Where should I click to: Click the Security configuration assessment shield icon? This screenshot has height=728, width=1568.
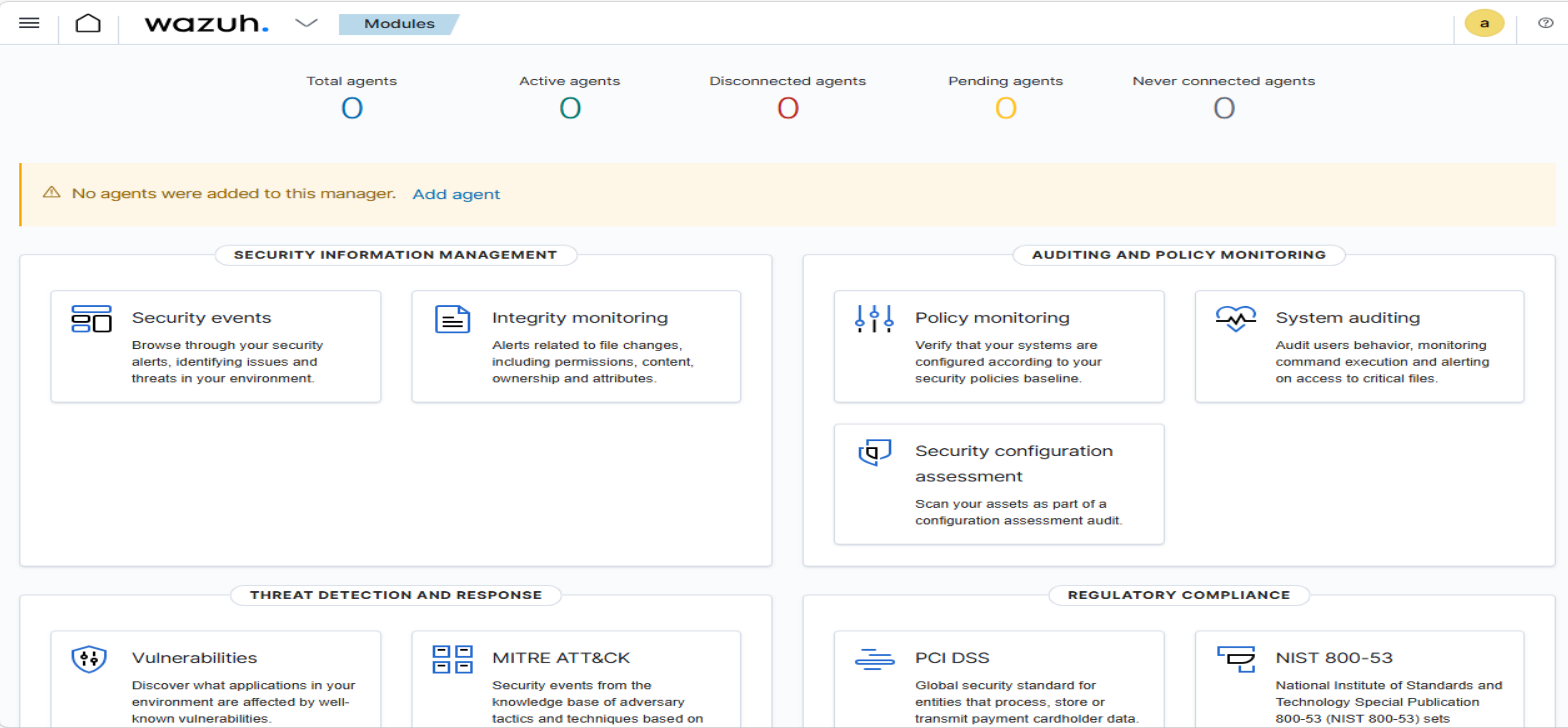coord(875,453)
